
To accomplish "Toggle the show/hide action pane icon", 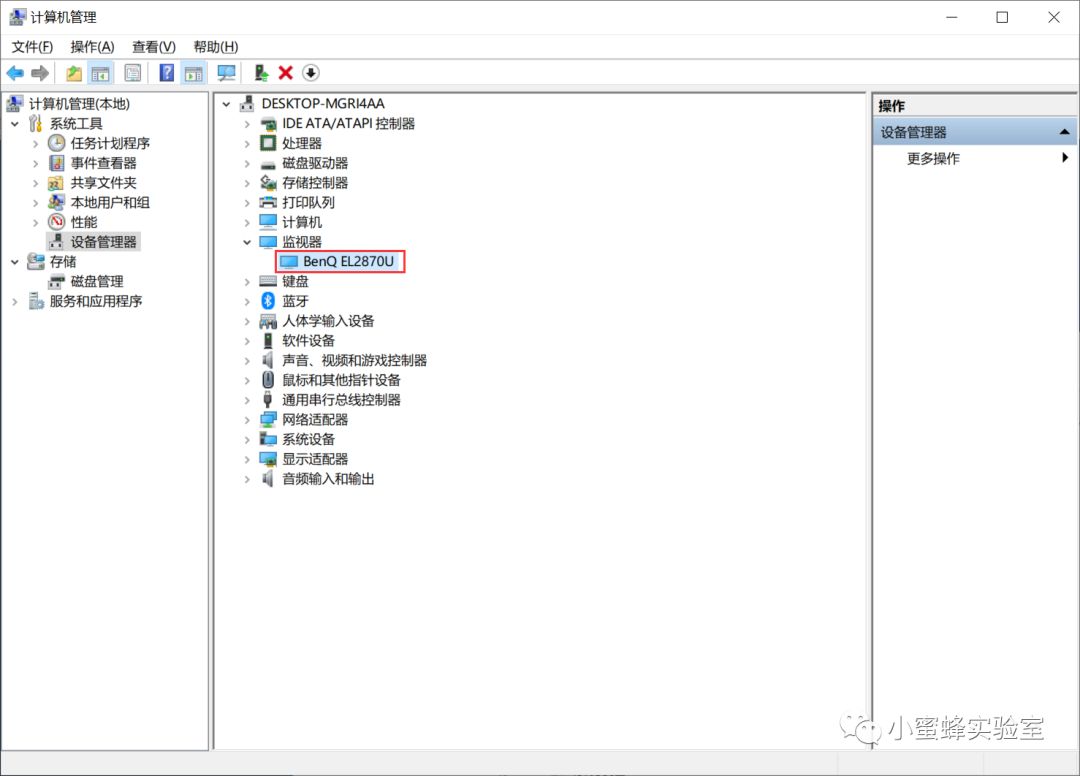I will point(194,73).
